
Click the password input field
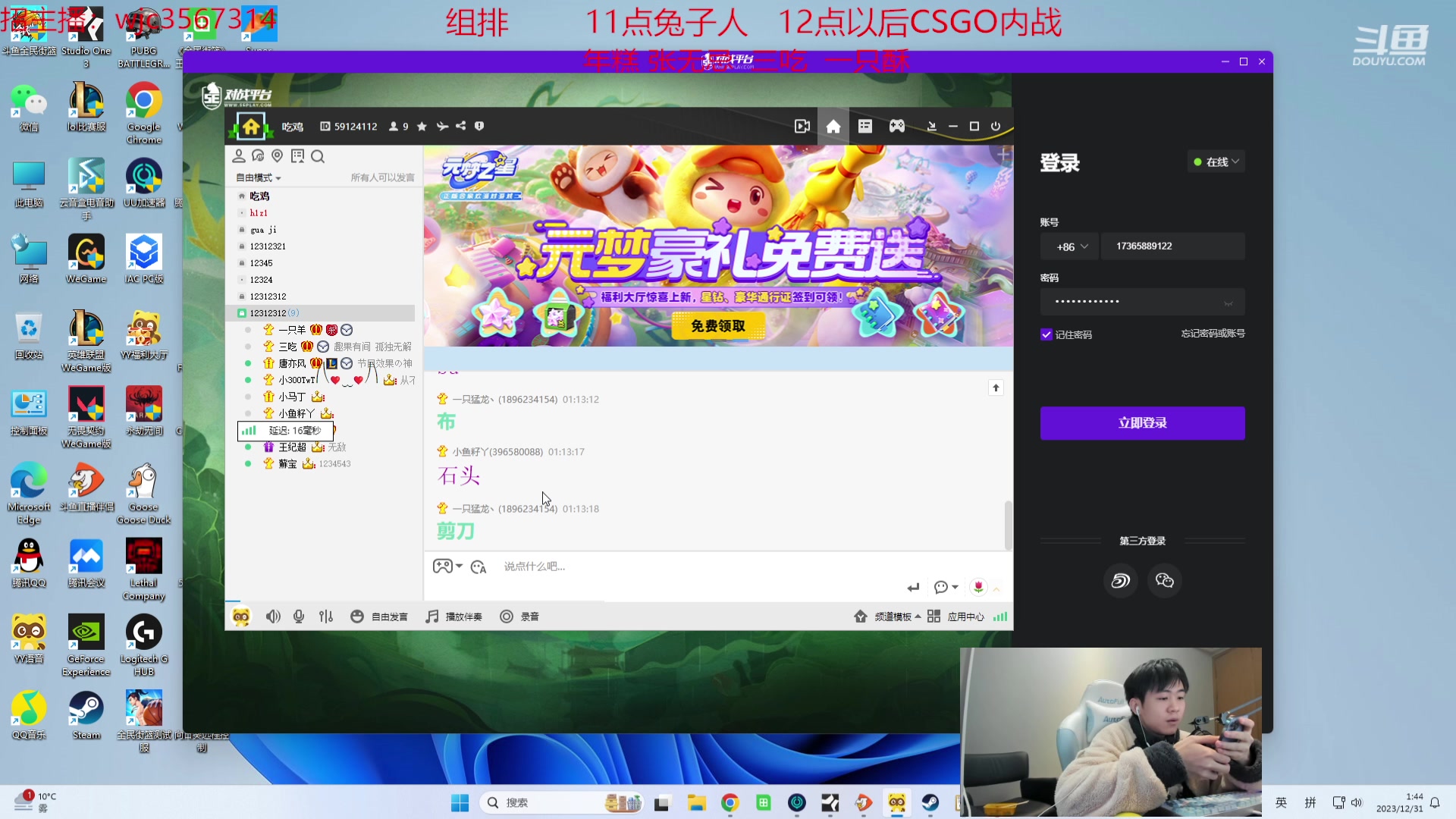[1142, 302]
